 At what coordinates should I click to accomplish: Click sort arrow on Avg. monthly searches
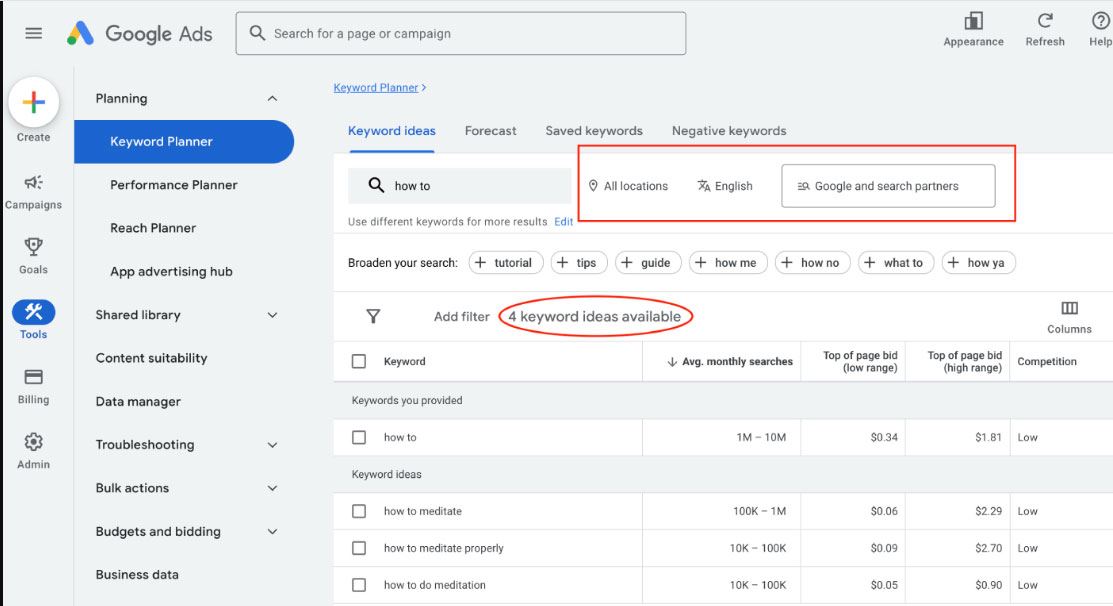pyautogui.click(x=671, y=362)
